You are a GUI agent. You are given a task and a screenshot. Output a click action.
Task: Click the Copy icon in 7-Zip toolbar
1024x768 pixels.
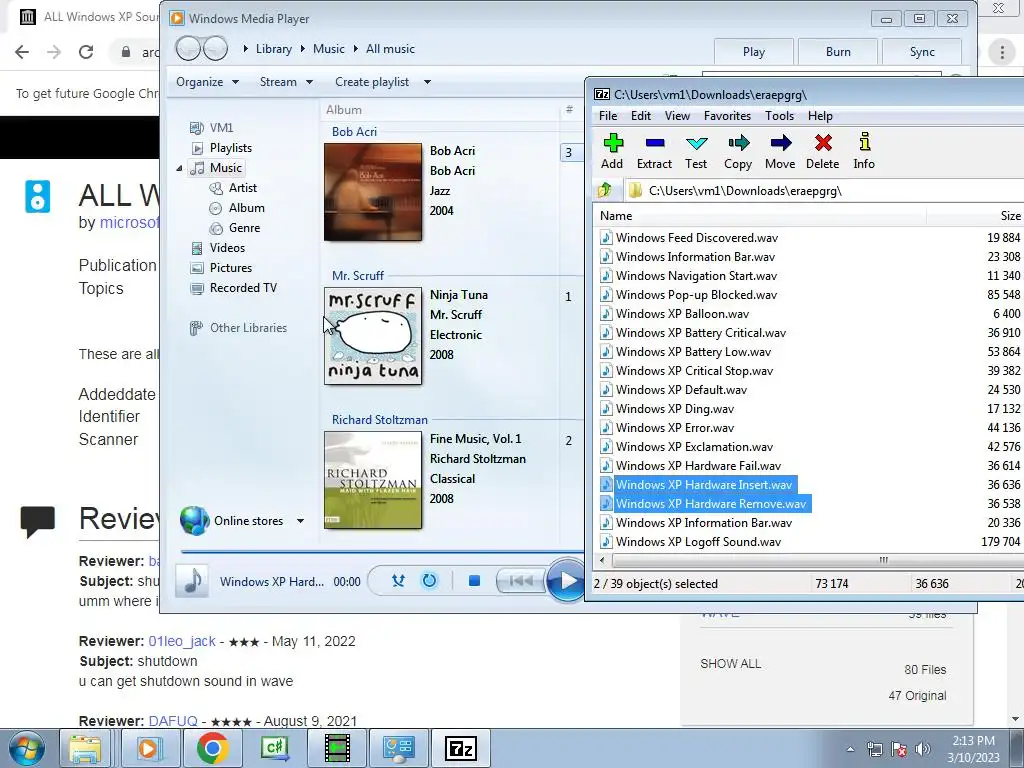tap(738, 143)
